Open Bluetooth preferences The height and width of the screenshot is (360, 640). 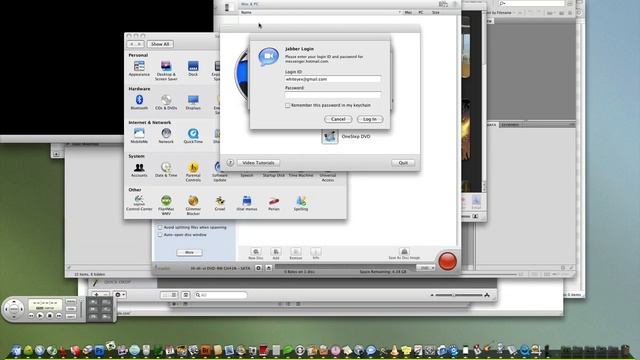139,102
